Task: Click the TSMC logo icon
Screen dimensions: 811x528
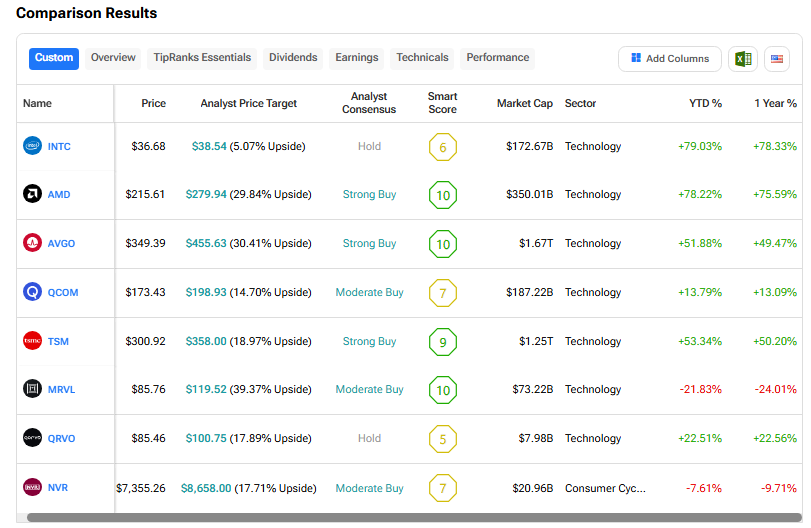Action: [32, 341]
